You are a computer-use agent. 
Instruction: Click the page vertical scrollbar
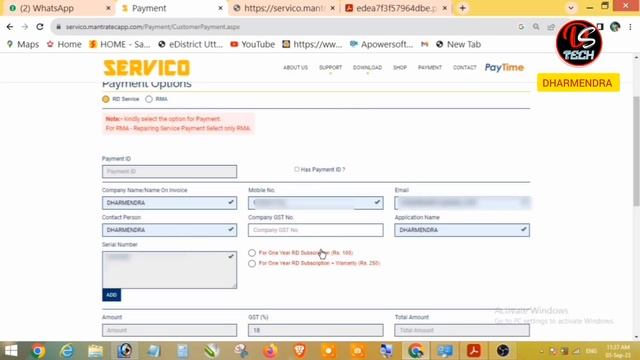tap(636, 151)
